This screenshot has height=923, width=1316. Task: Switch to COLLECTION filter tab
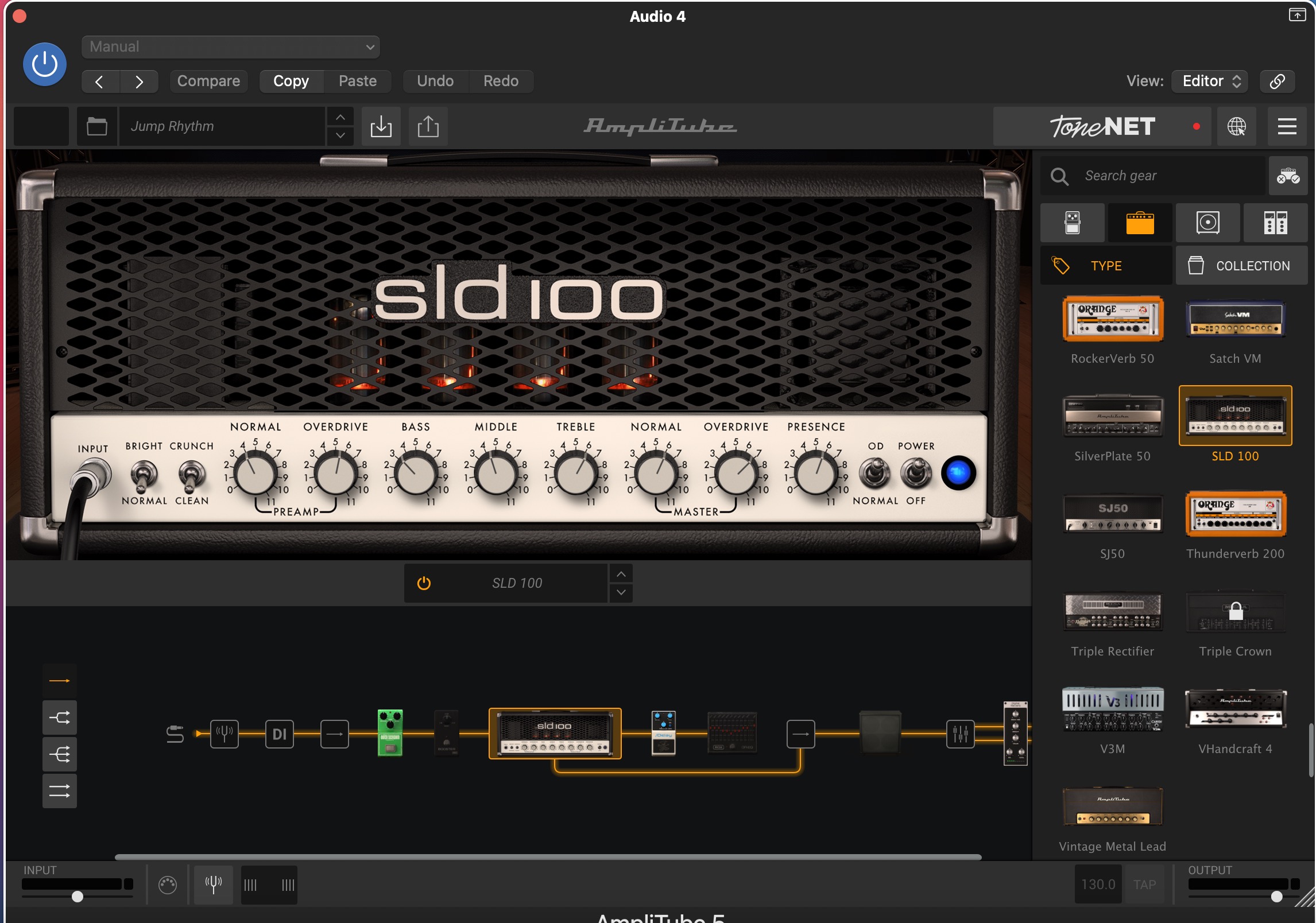[x=1242, y=266]
